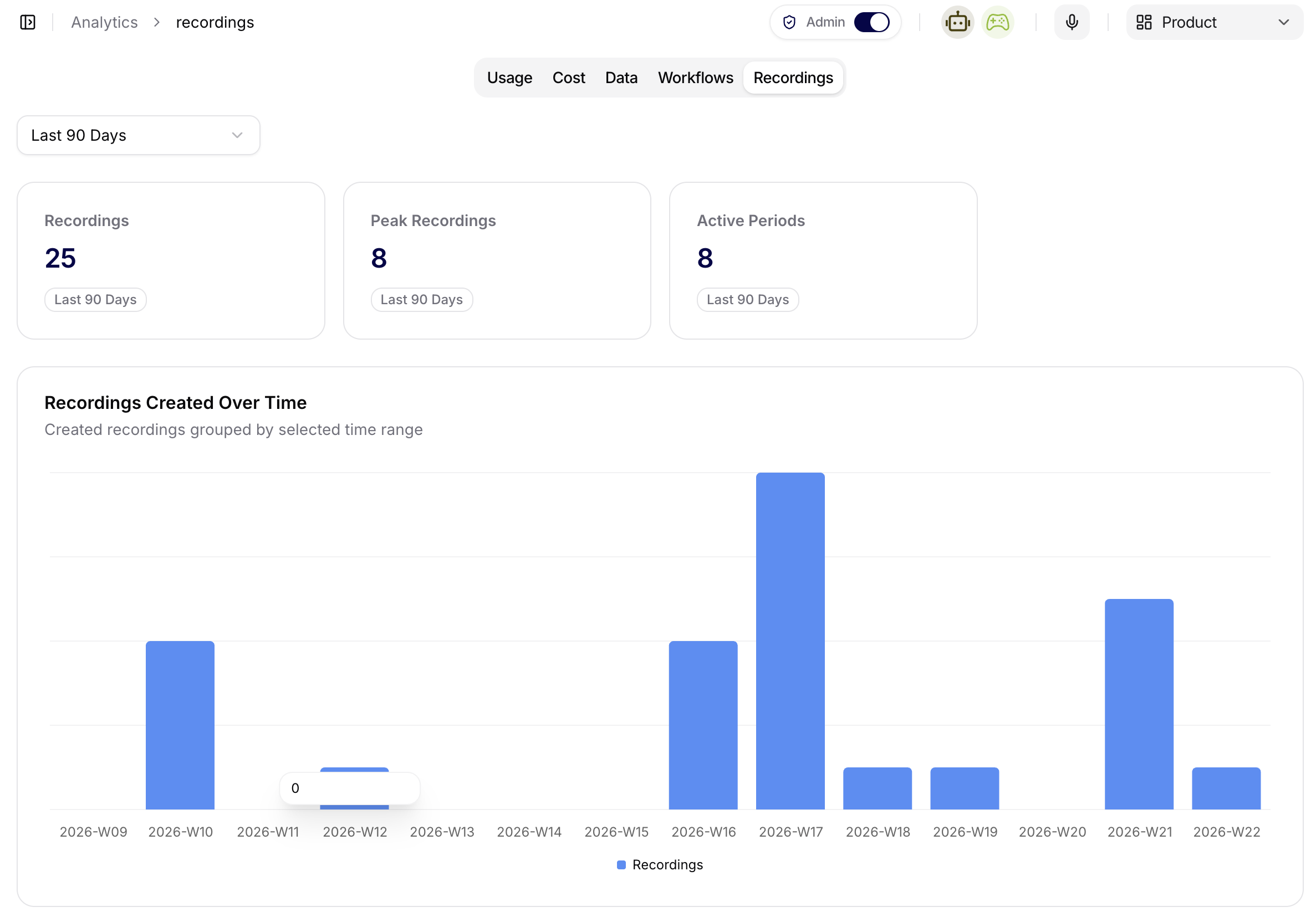This screenshot has width=1316, height=912.
Task: Click the Admin shield icon
Action: point(789,22)
